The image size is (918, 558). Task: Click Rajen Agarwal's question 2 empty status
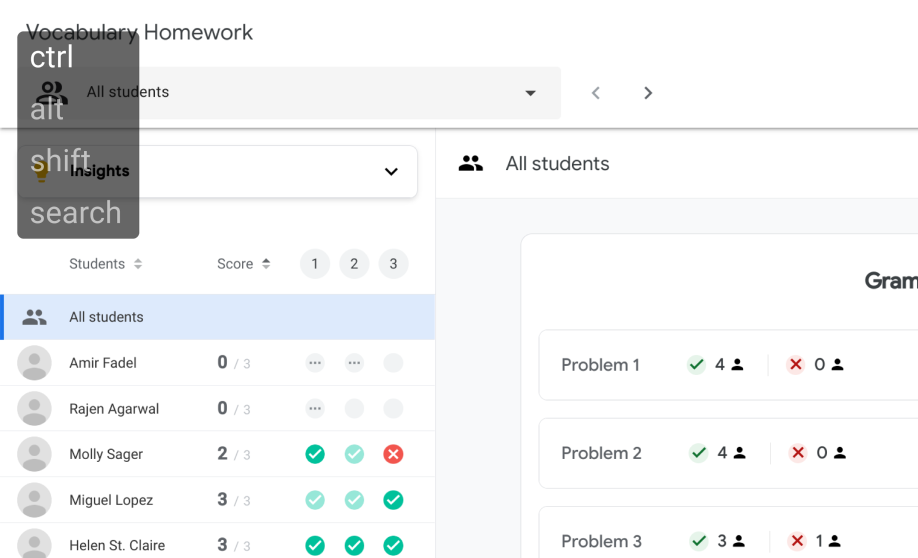[x=354, y=408]
